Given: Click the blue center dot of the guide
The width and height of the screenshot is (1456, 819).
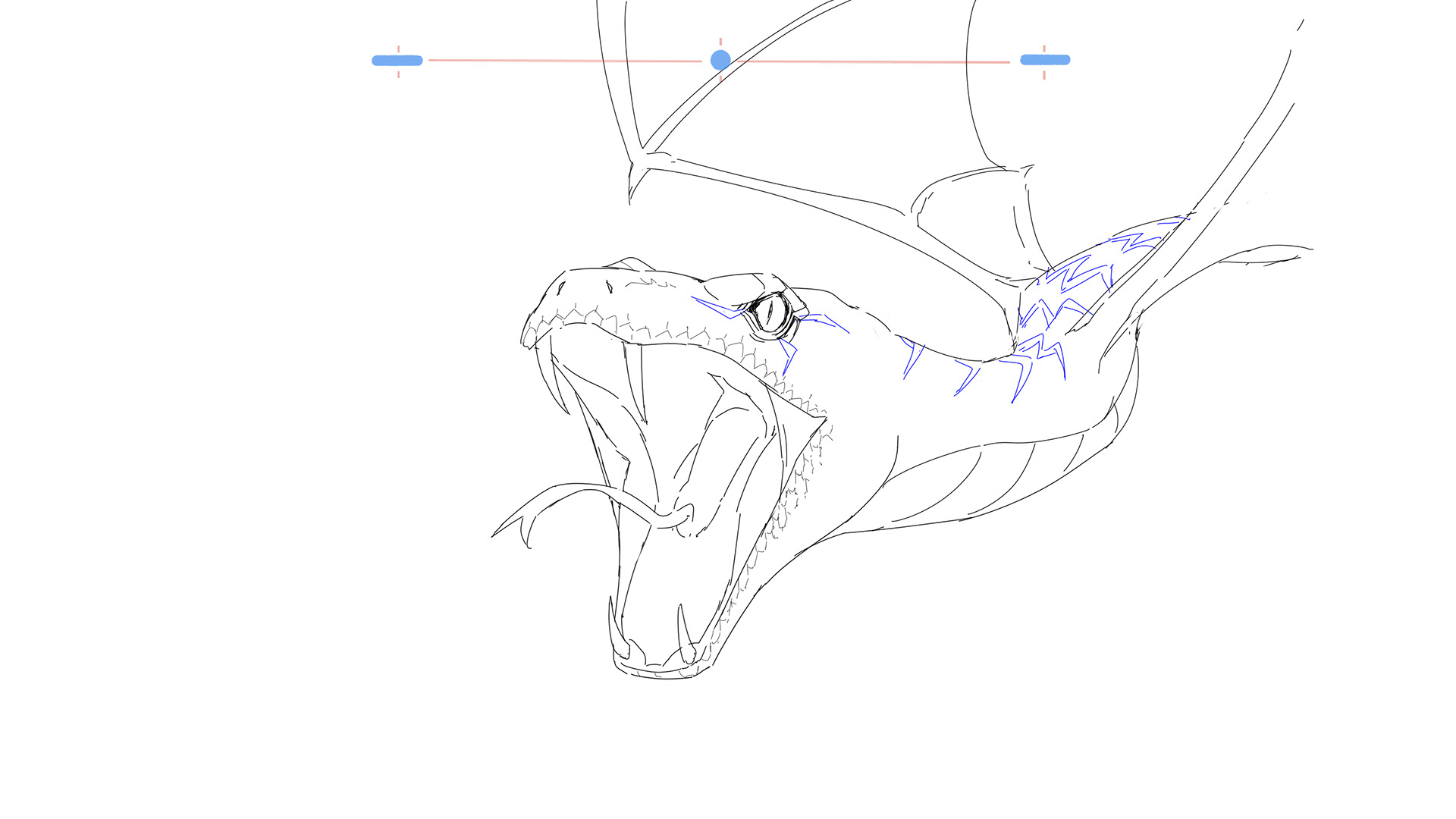Looking at the screenshot, I should 720,60.
